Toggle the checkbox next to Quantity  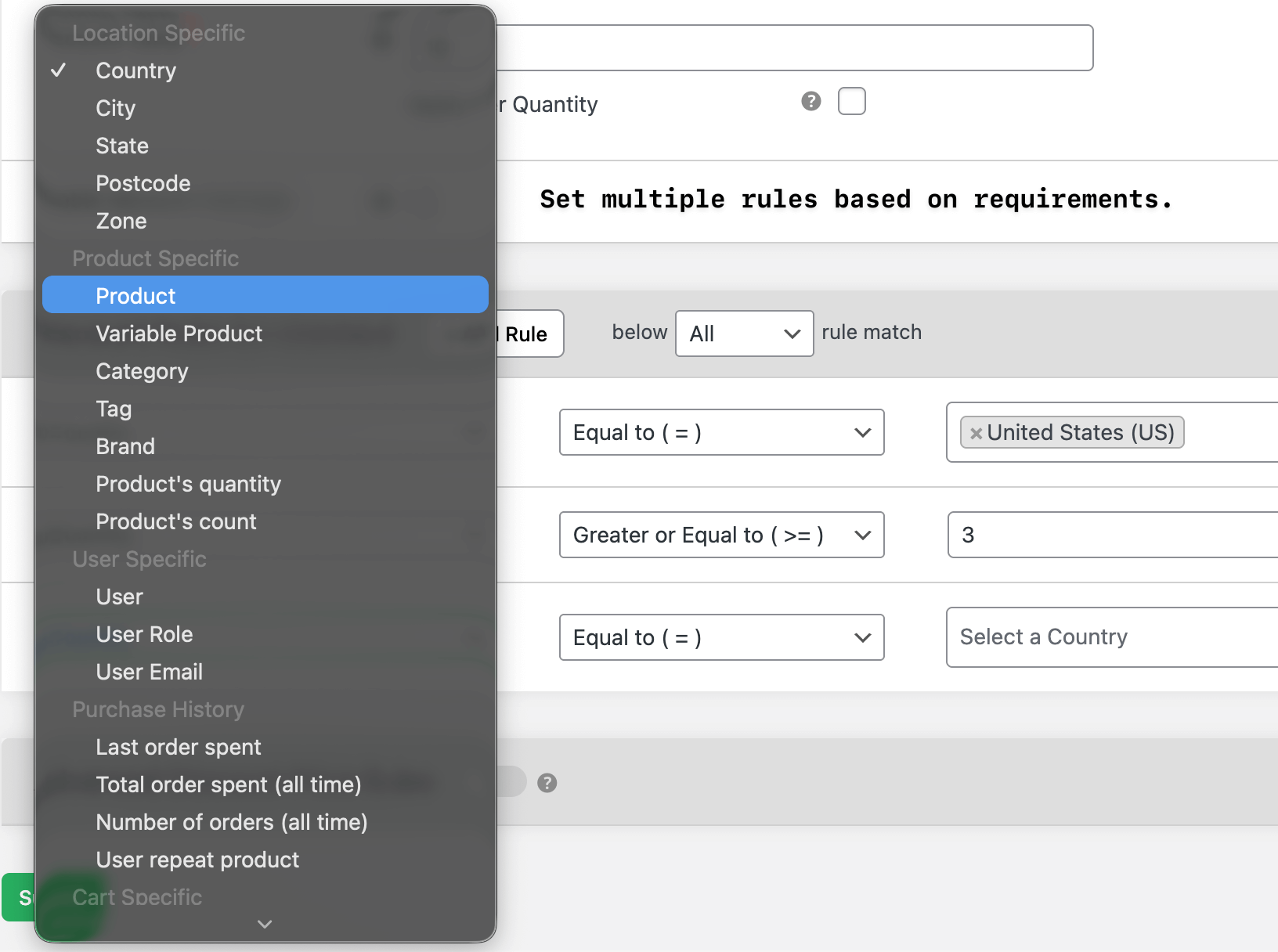pyautogui.click(x=851, y=101)
